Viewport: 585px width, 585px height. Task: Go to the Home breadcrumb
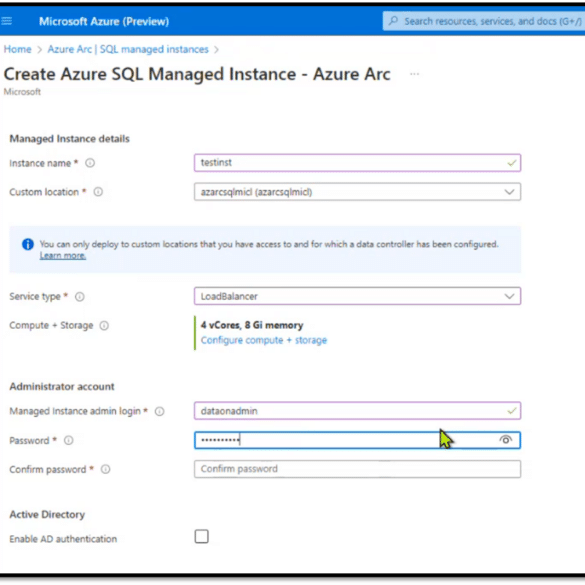click(x=18, y=49)
